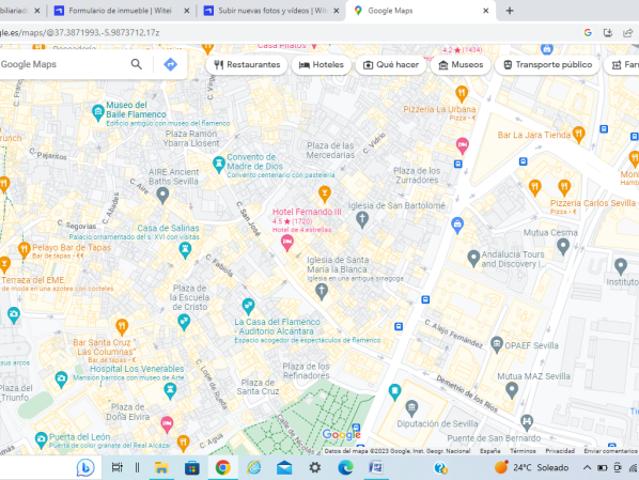Screen dimensions: 639x480
Task: Select the Convento de Madre de Dios pin
Action: click(x=219, y=164)
